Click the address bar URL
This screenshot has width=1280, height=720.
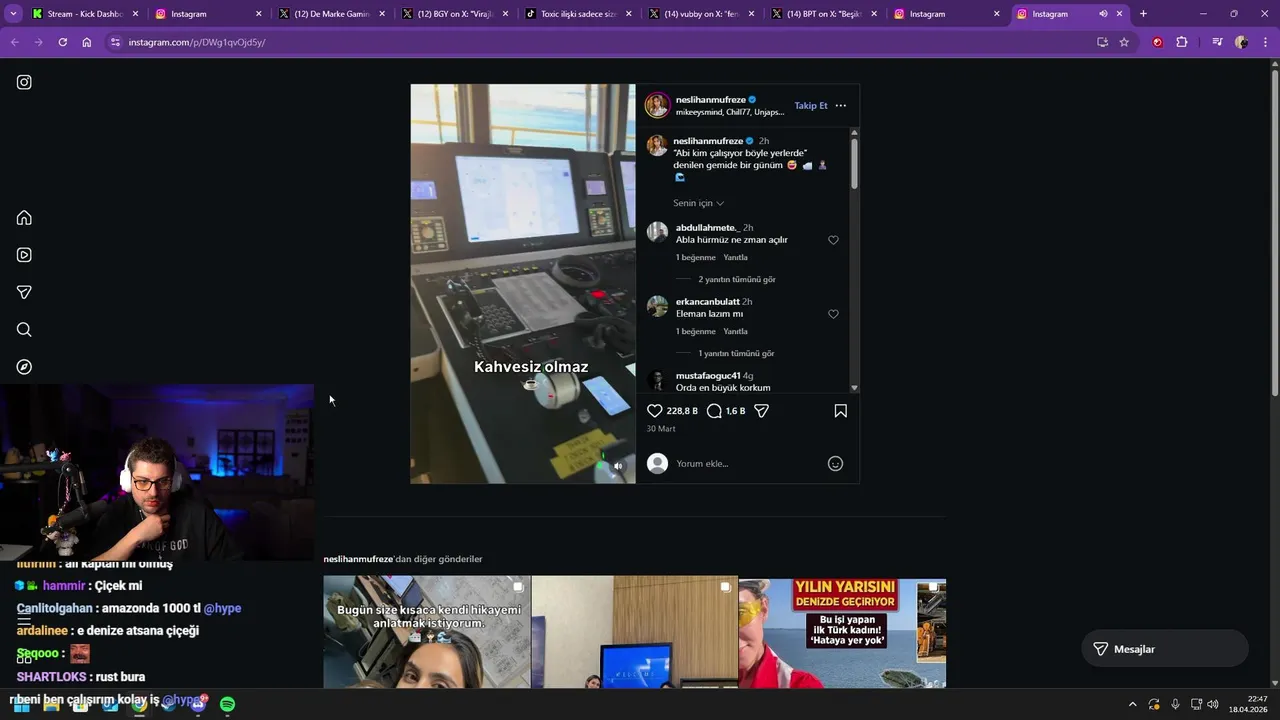197,42
